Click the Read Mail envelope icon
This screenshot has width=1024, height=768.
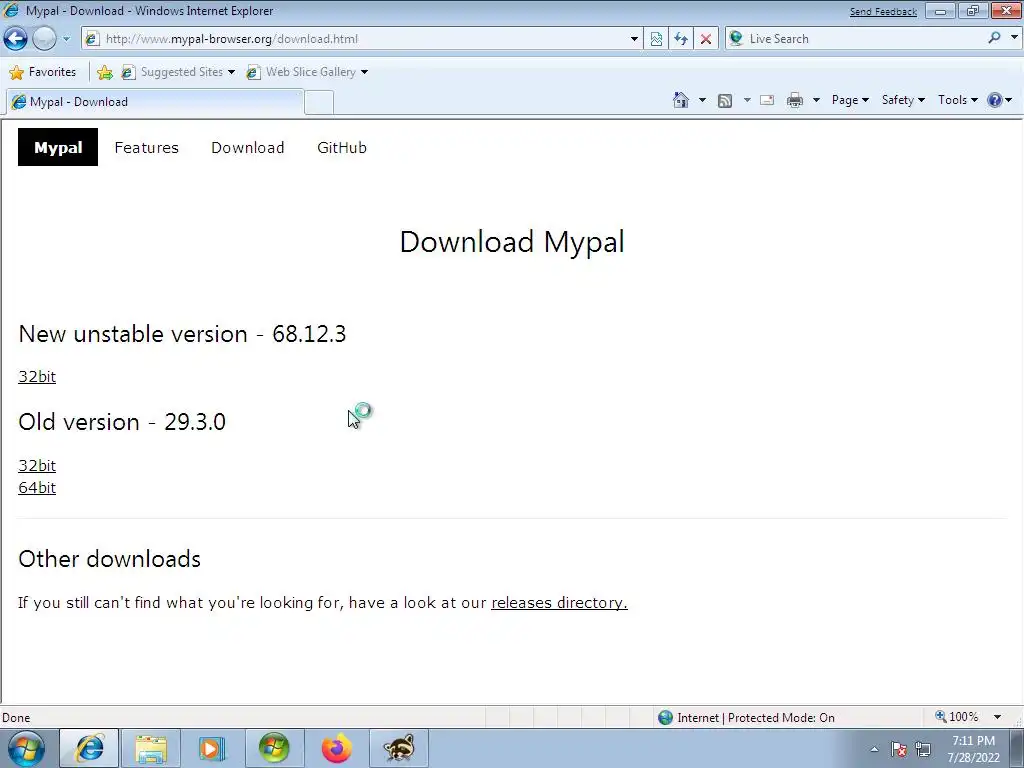(x=767, y=100)
